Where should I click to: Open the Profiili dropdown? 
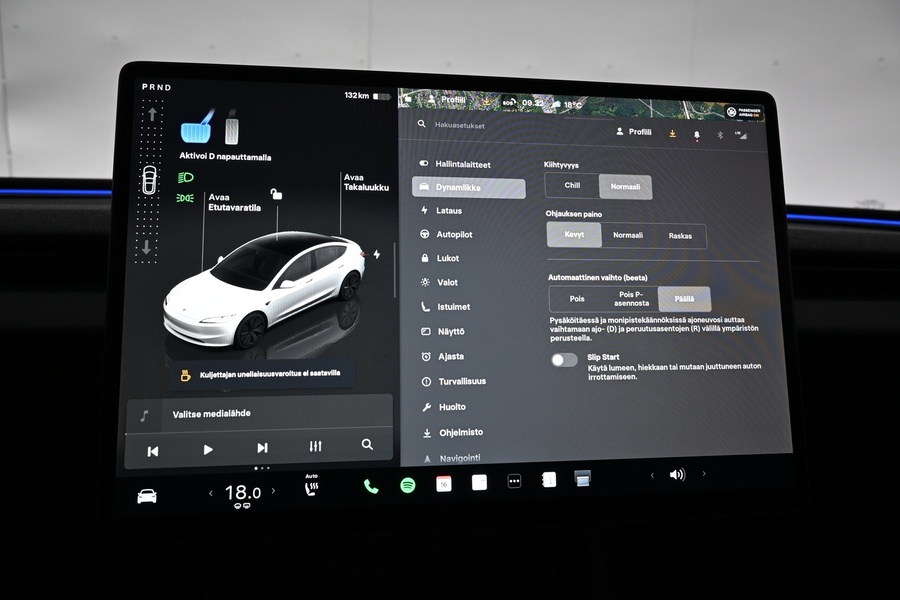637,132
